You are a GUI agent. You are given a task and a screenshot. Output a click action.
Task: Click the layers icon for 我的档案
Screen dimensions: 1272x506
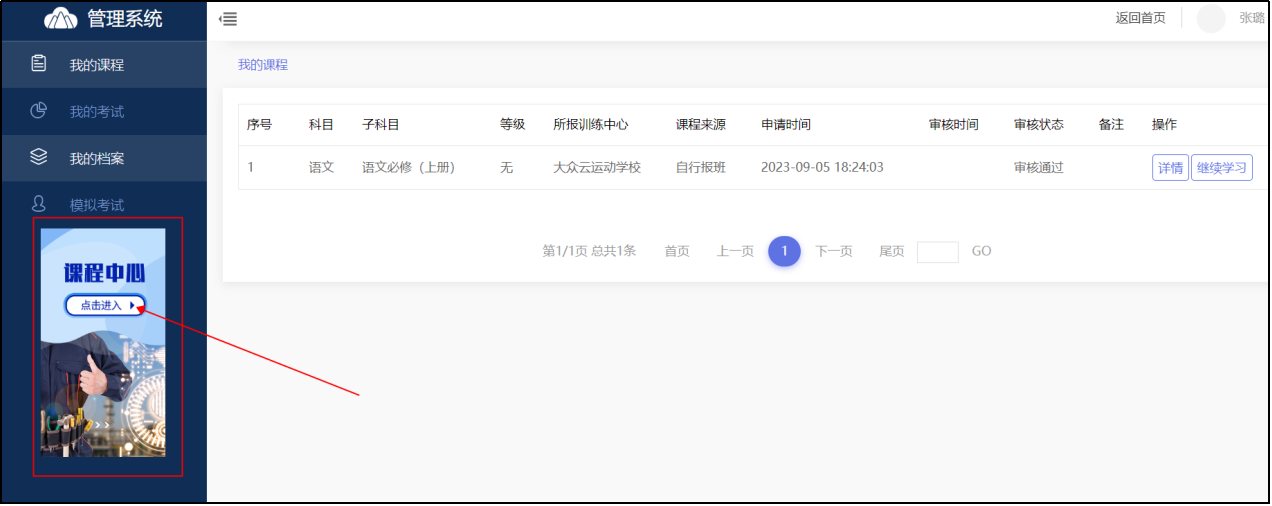pyautogui.click(x=39, y=157)
